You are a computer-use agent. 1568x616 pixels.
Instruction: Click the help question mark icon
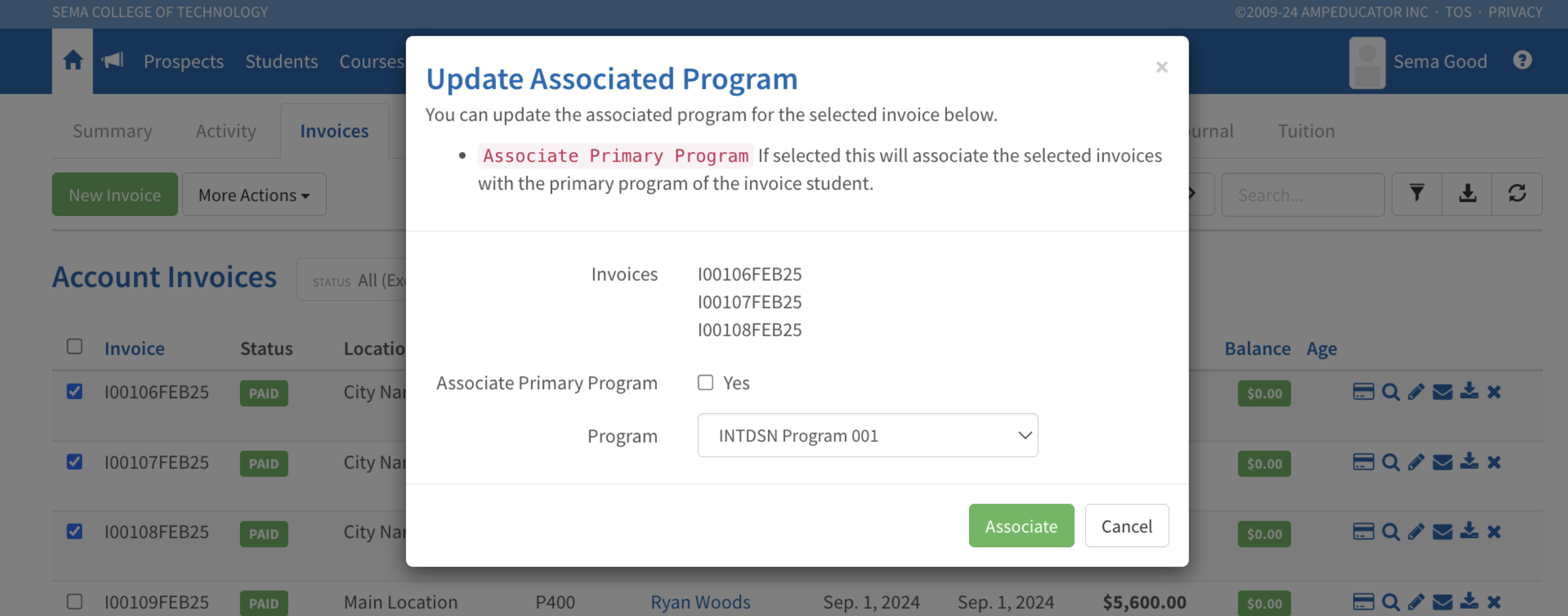click(1522, 60)
